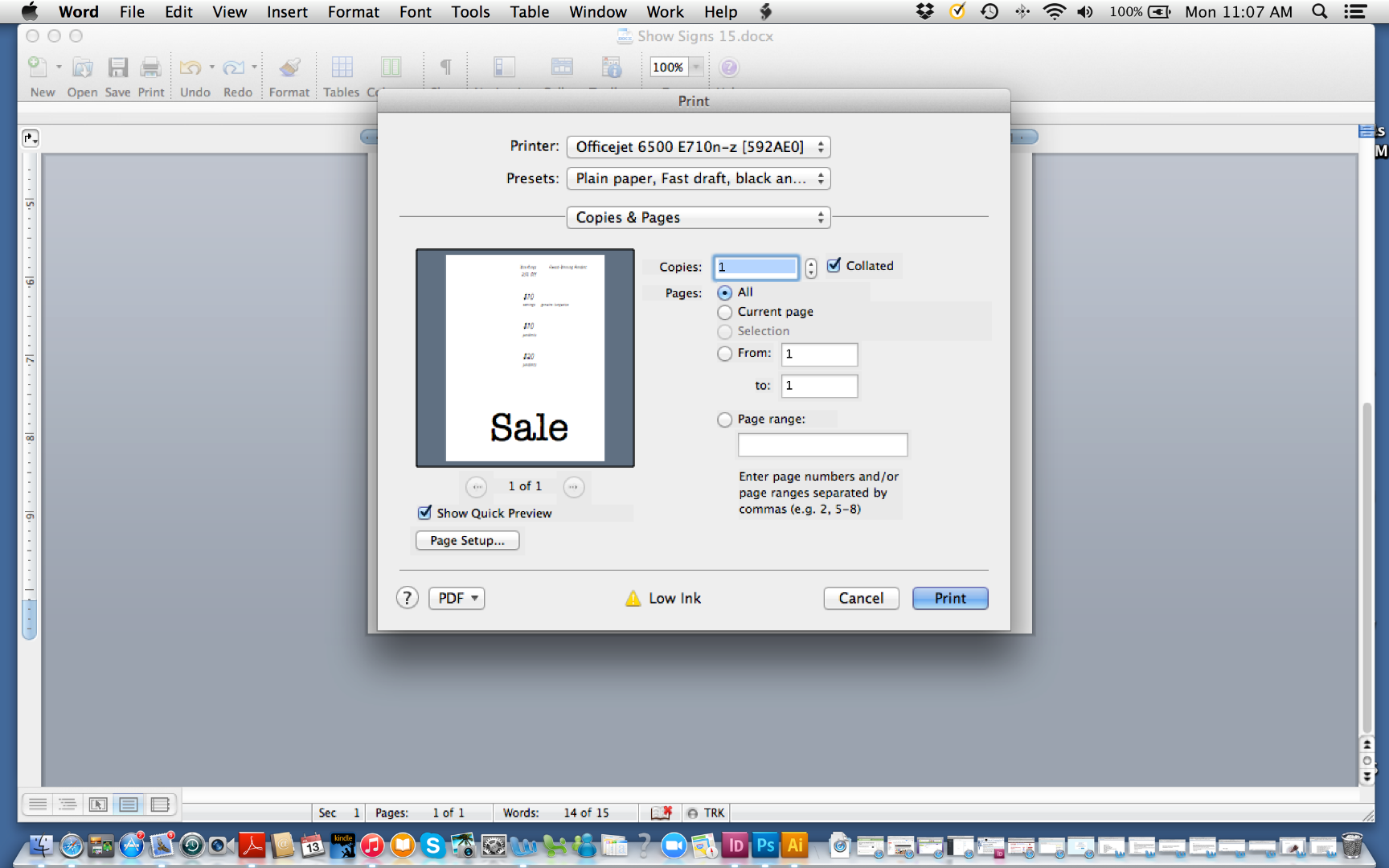Click the Cancel button in the print dialog

tap(861, 598)
